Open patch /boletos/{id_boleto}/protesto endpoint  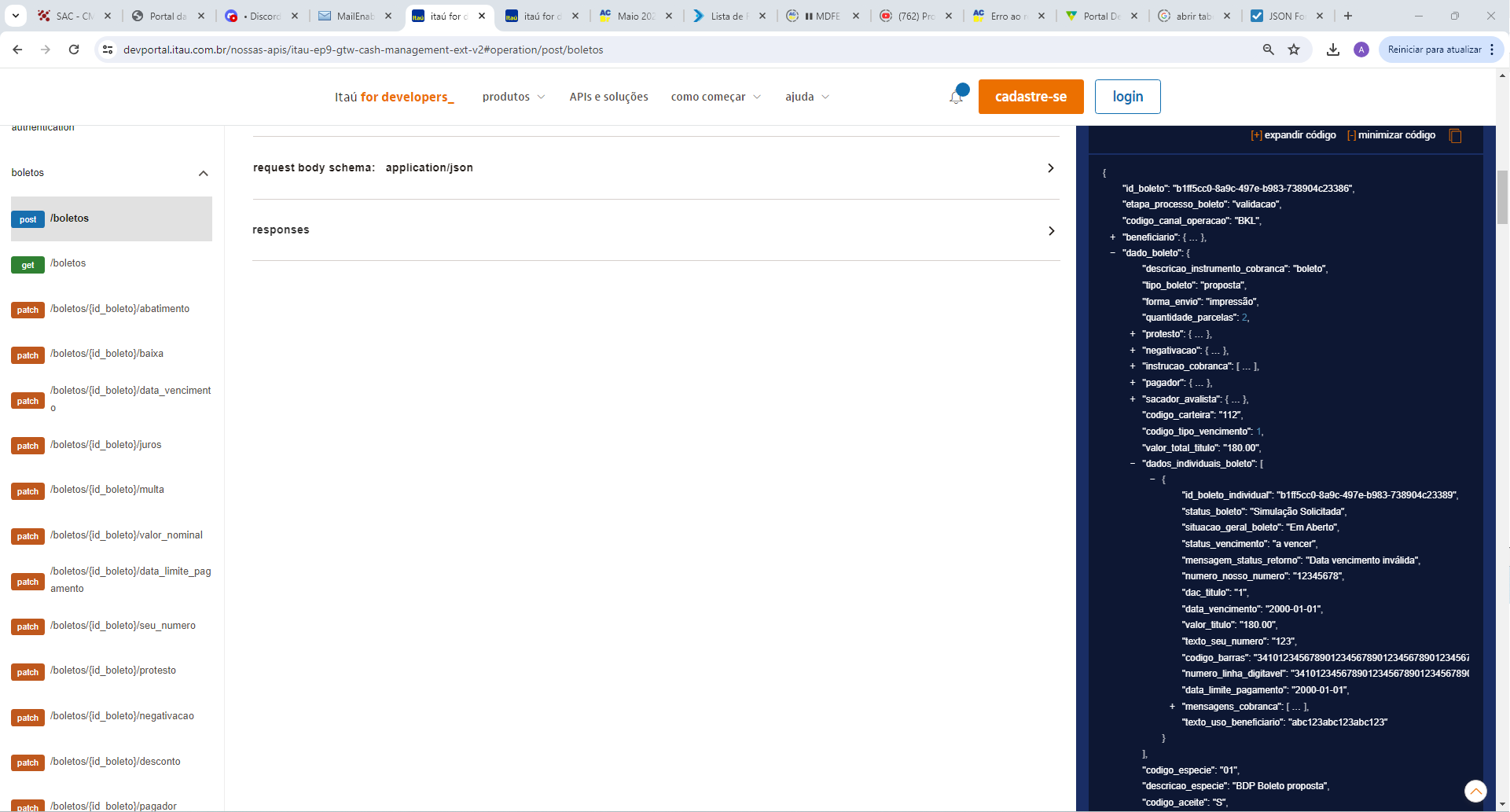[112, 671]
